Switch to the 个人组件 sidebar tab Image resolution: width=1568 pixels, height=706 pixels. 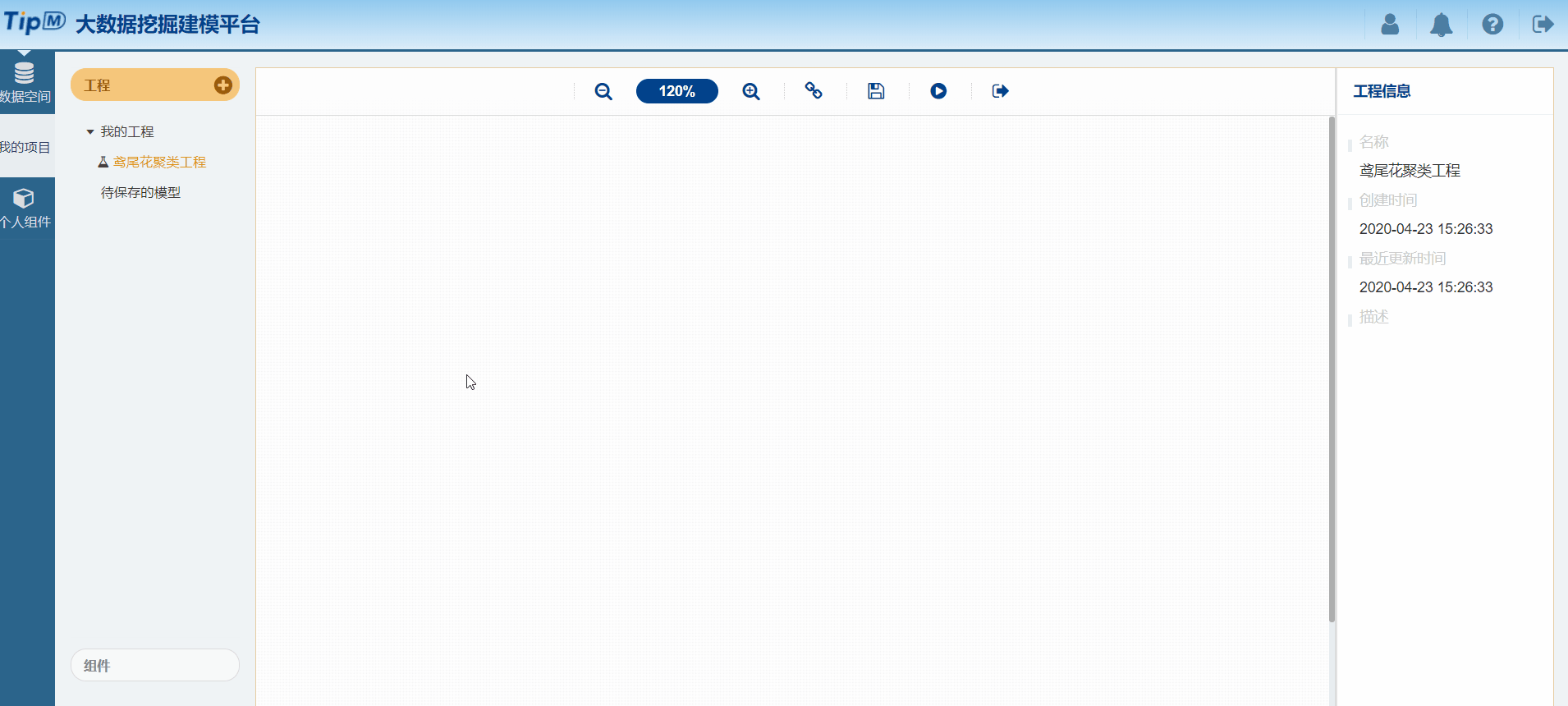click(25, 209)
